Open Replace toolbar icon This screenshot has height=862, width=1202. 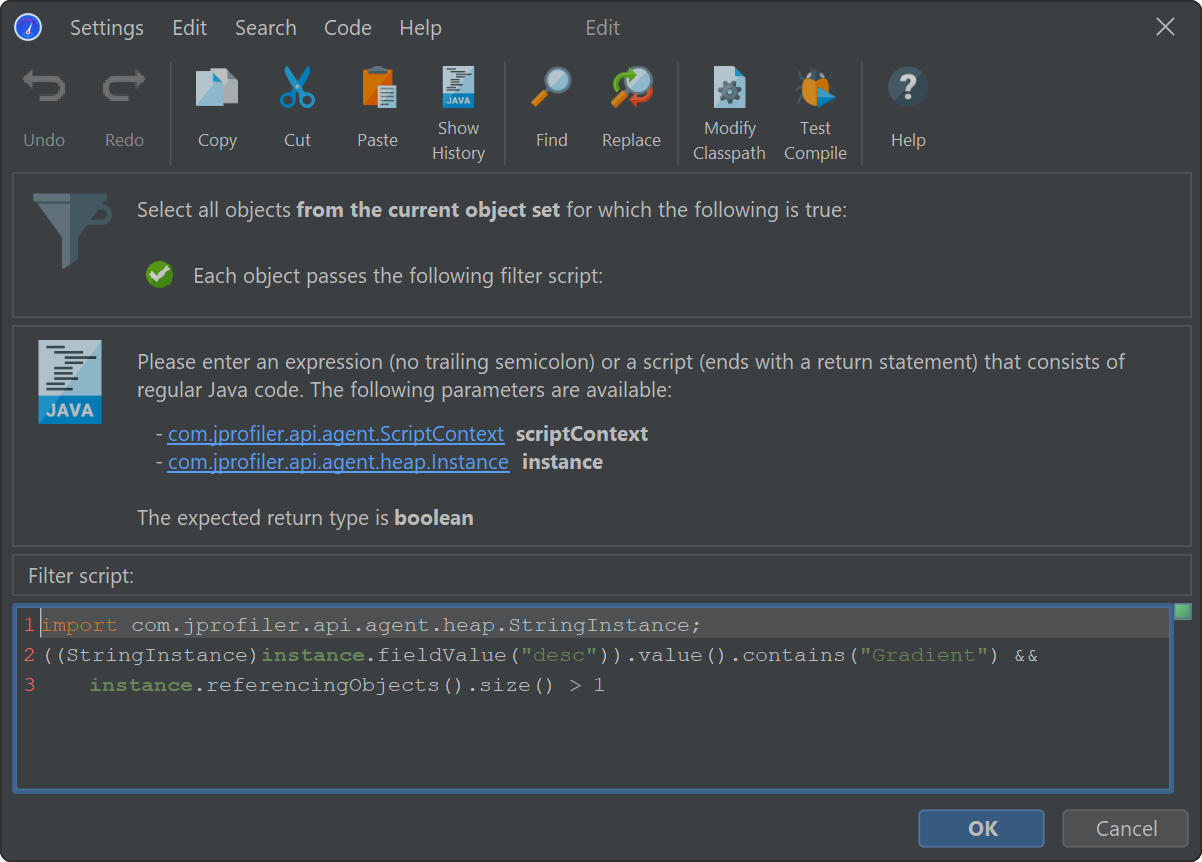[x=631, y=88]
